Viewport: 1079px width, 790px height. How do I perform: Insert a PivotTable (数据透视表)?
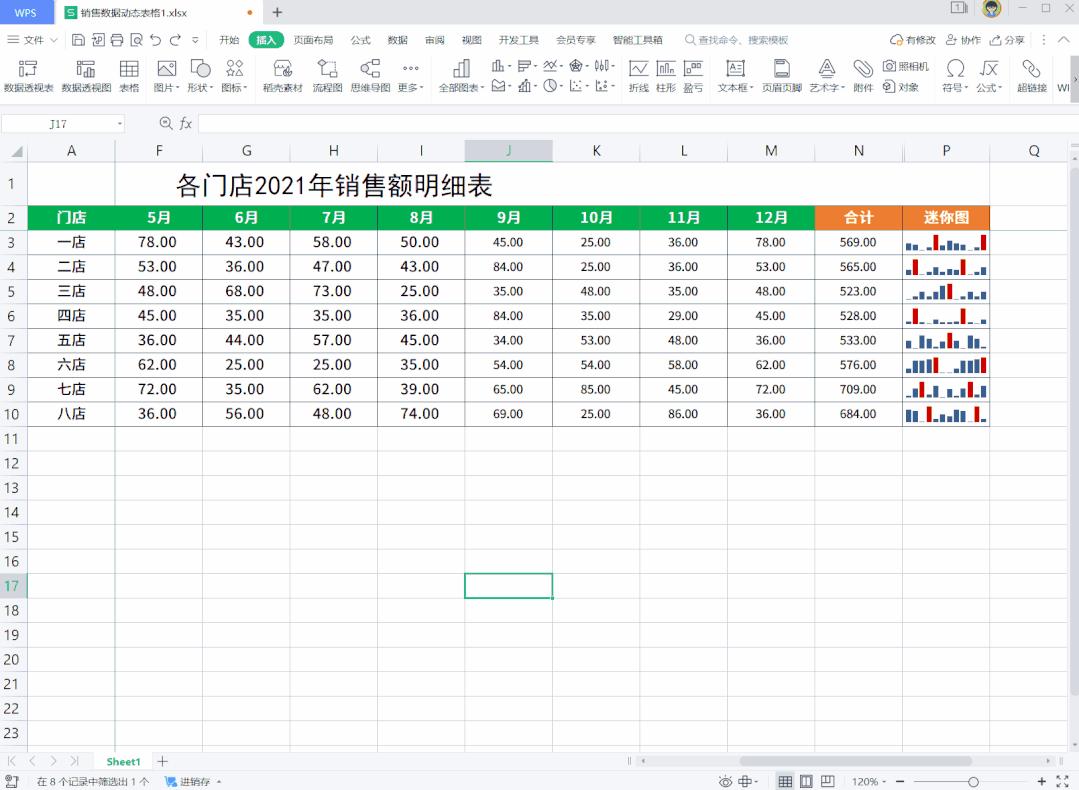point(27,78)
